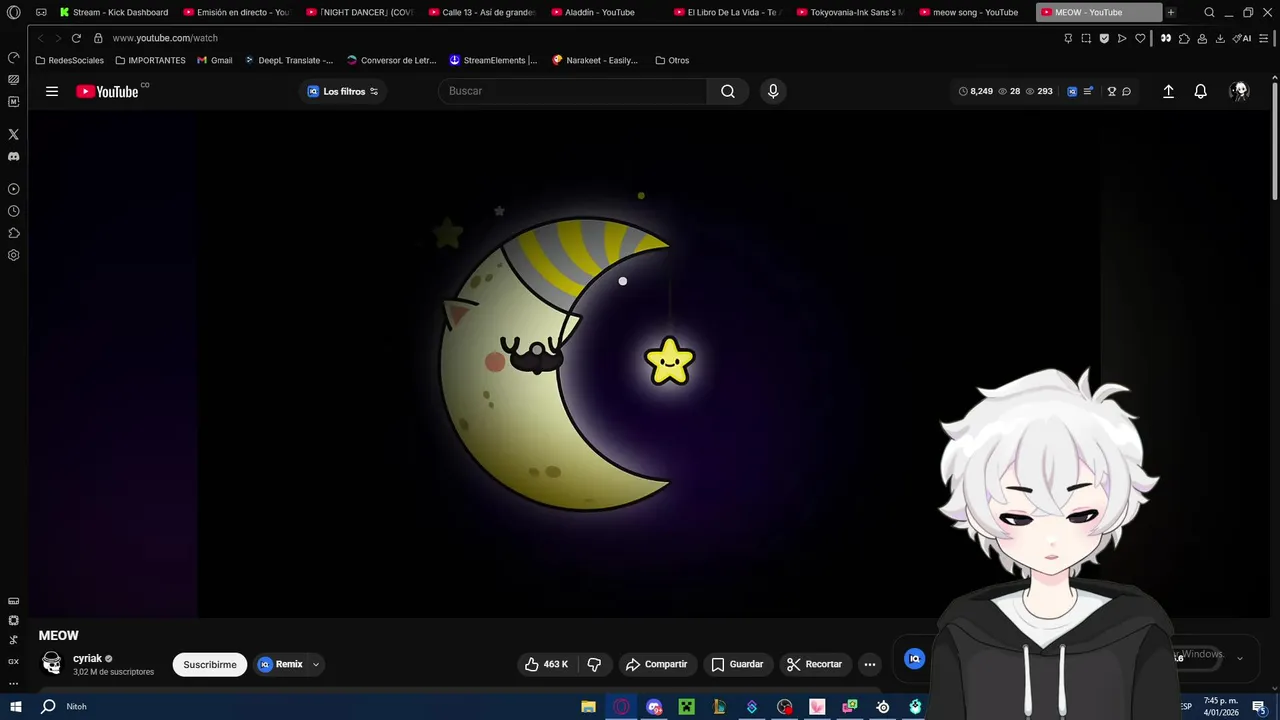1280x720 pixels.
Task: Save the video with Guardar
Action: point(737,664)
